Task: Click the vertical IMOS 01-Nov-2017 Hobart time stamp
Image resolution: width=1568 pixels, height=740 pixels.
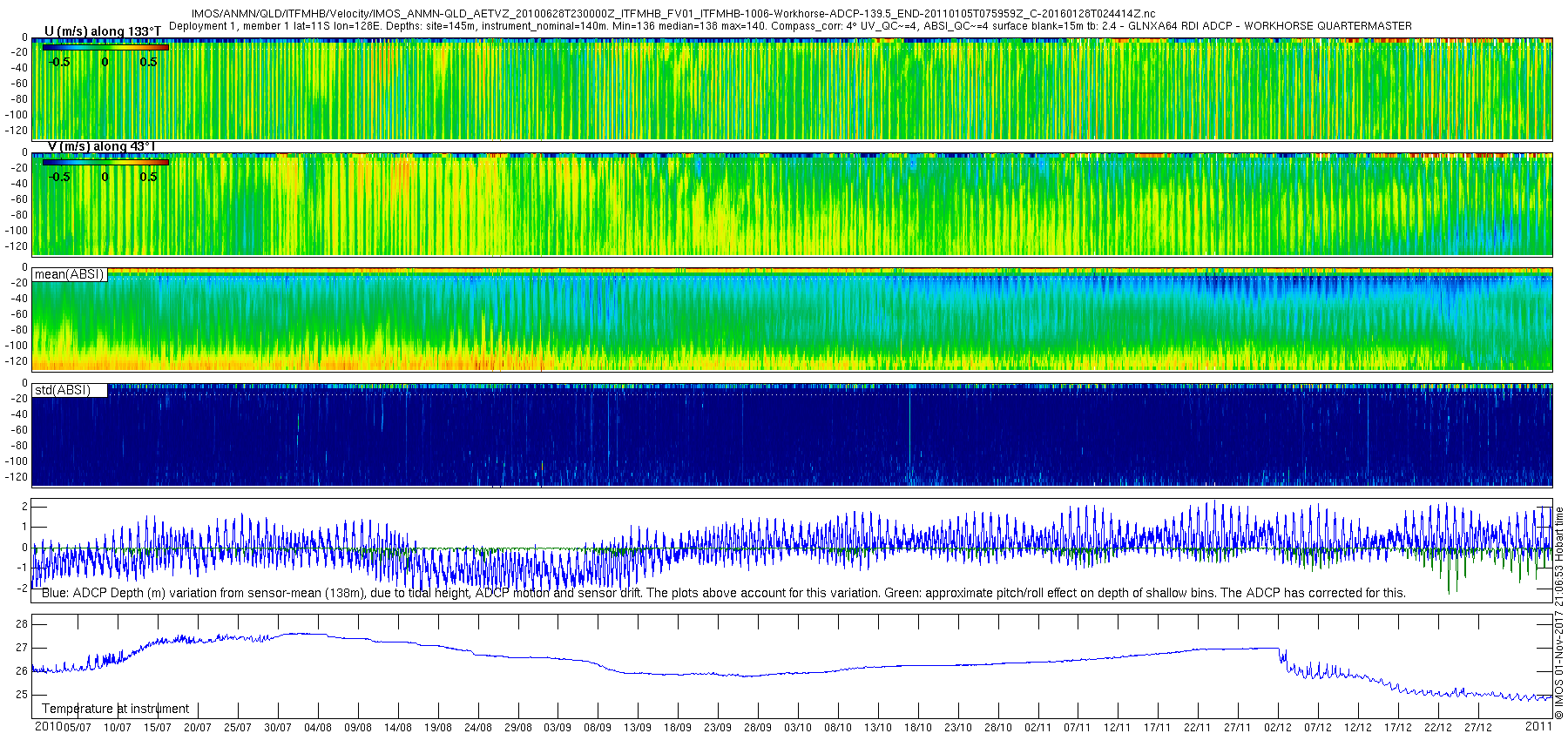Action: 1559,613
